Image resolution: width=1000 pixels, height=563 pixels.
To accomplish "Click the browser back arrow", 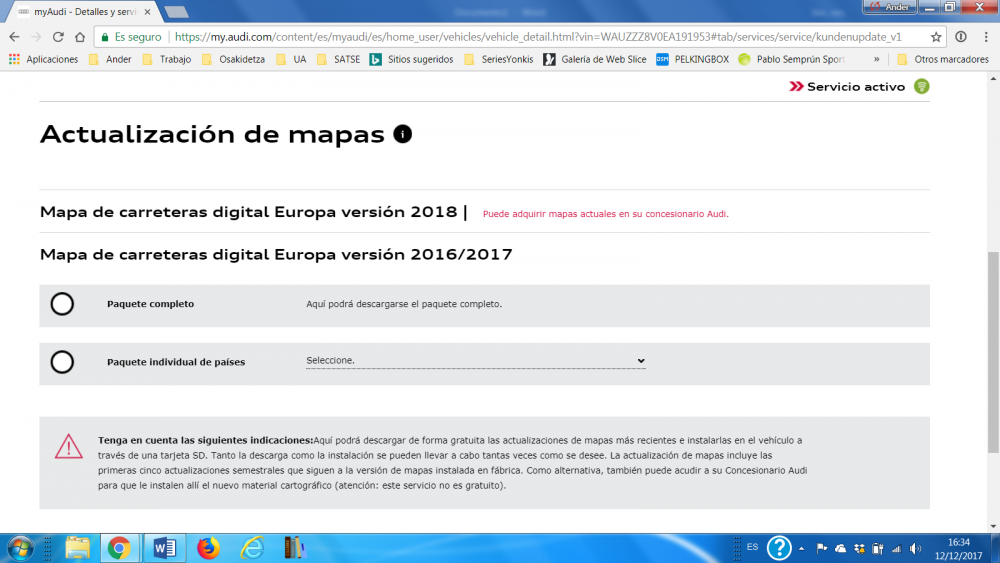I will pos(15,37).
